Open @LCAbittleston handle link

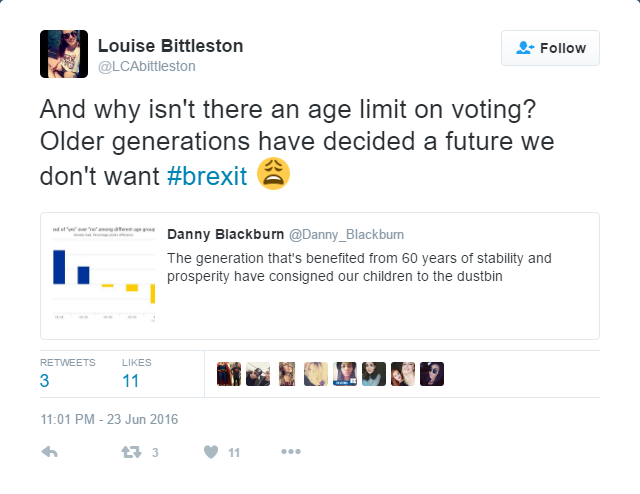pos(147,66)
